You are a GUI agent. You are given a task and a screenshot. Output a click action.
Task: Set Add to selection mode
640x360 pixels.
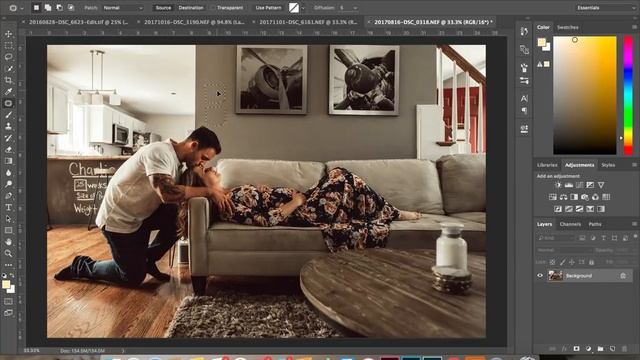tap(48, 8)
